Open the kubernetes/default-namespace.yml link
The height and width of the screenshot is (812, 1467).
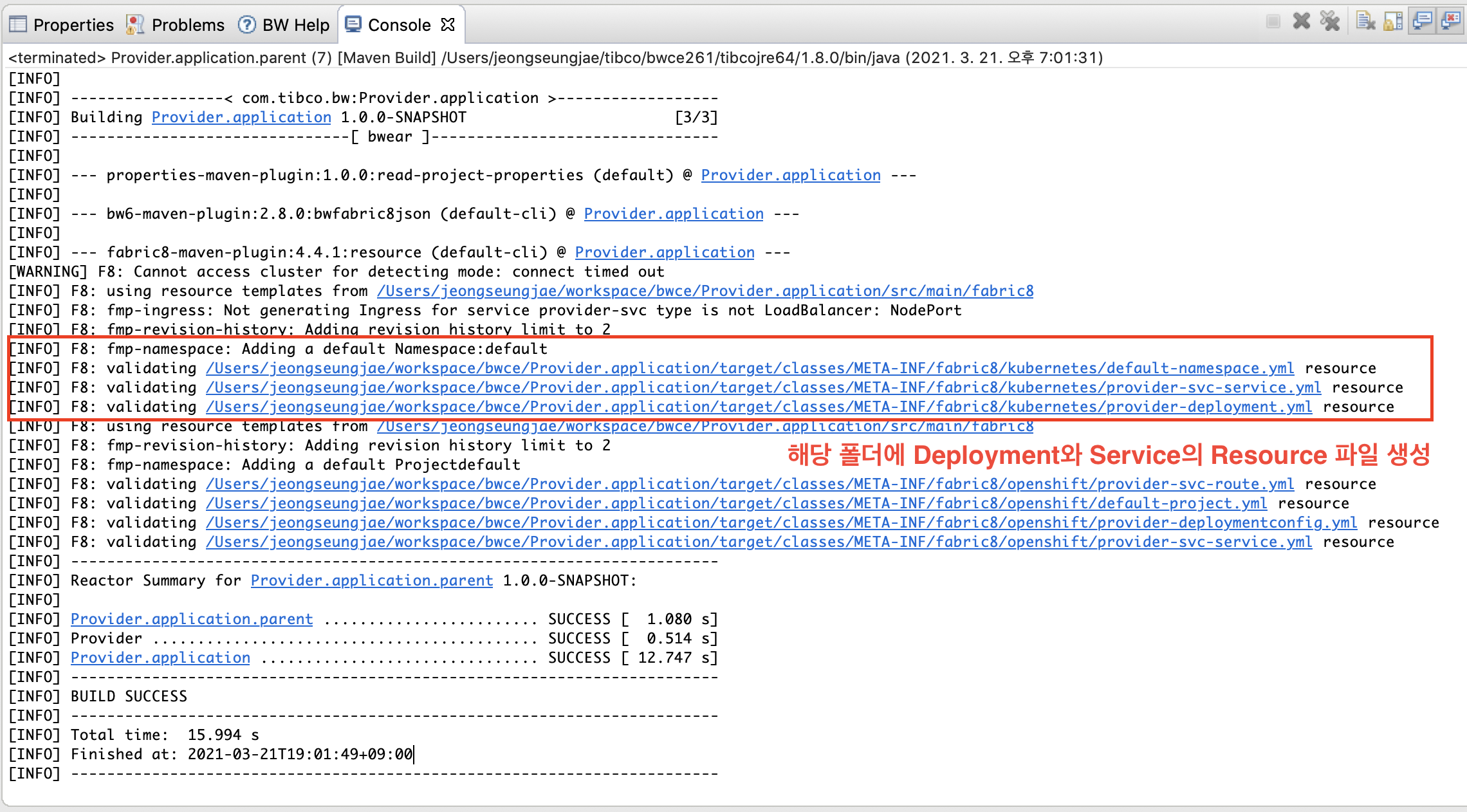click(750, 368)
